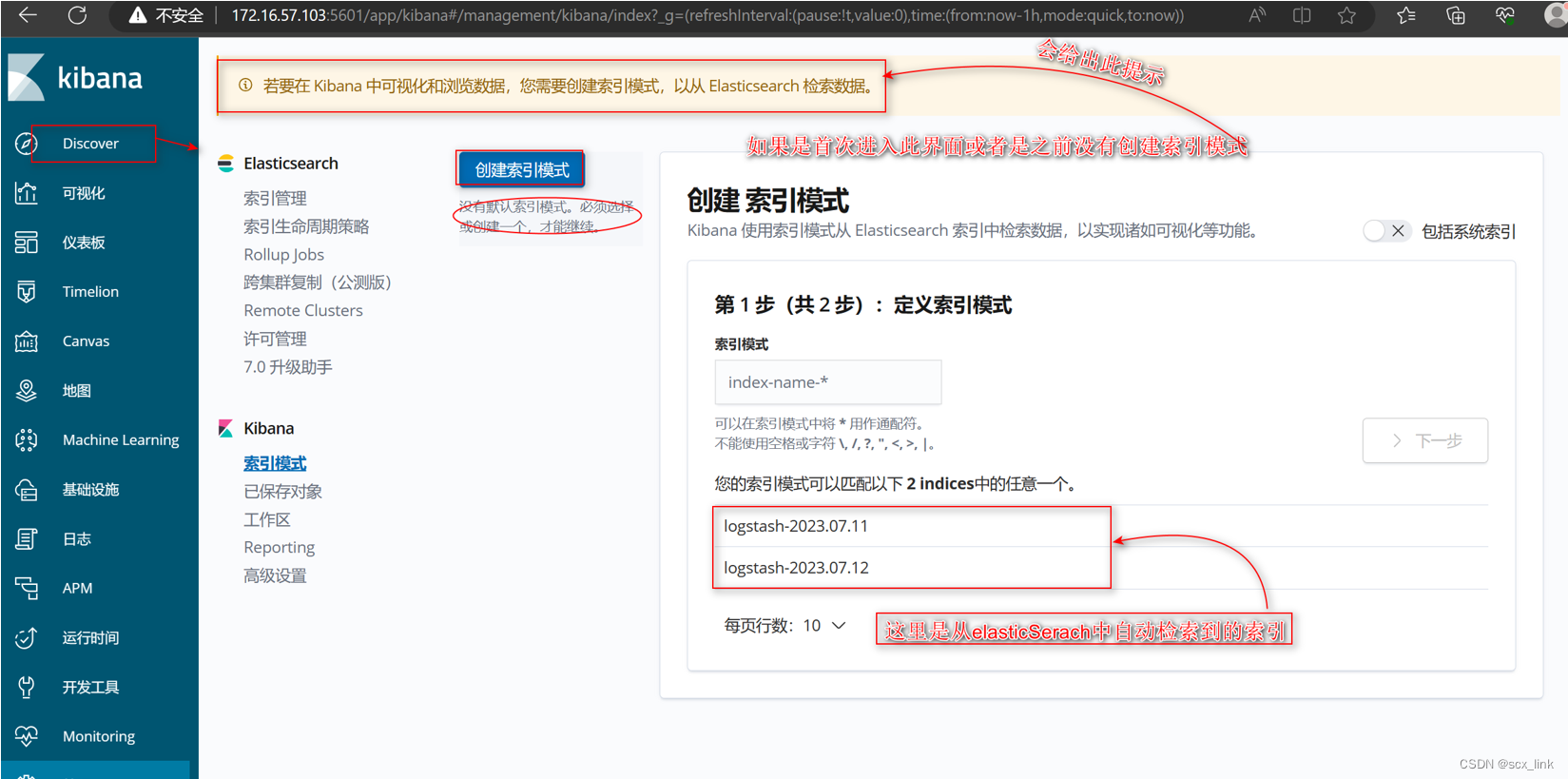Viewport: 1568px width, 779px height.
Task: Open Index Management (索引管理) link
Action: click(x=275, y=199)
